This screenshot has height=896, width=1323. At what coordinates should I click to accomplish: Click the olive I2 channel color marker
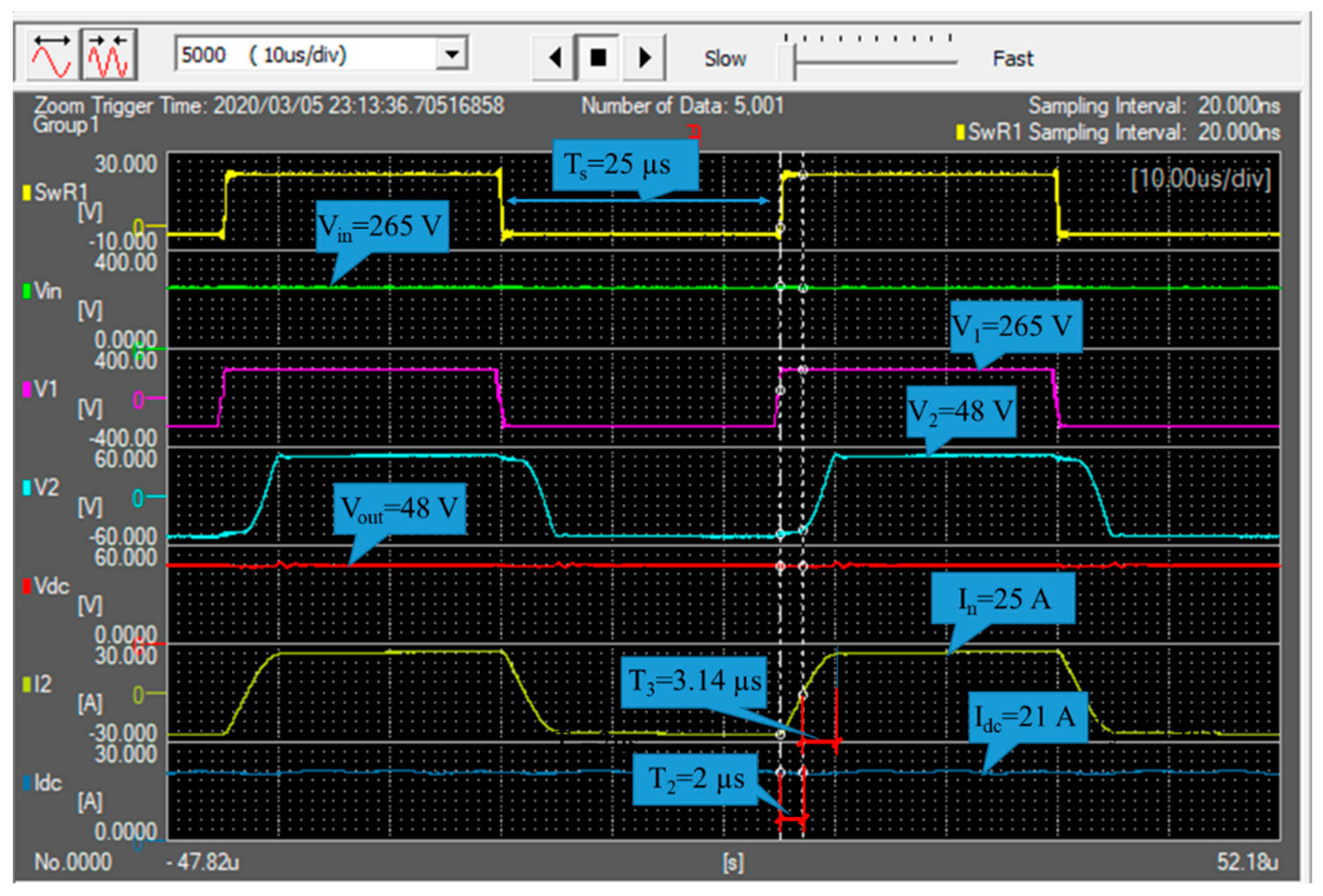[26, 684]
